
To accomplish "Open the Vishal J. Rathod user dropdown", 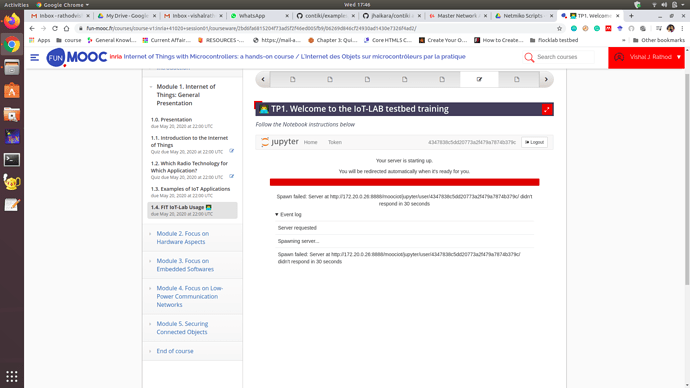I will coord(646,57).
